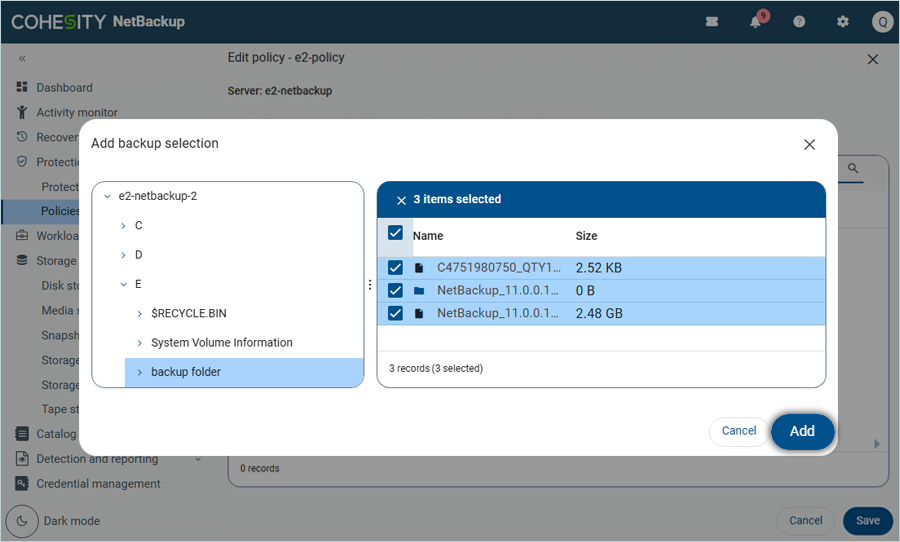900x542 pixels.
Task: Collapse the left navigation sidebar
Action: click(22, 59)
